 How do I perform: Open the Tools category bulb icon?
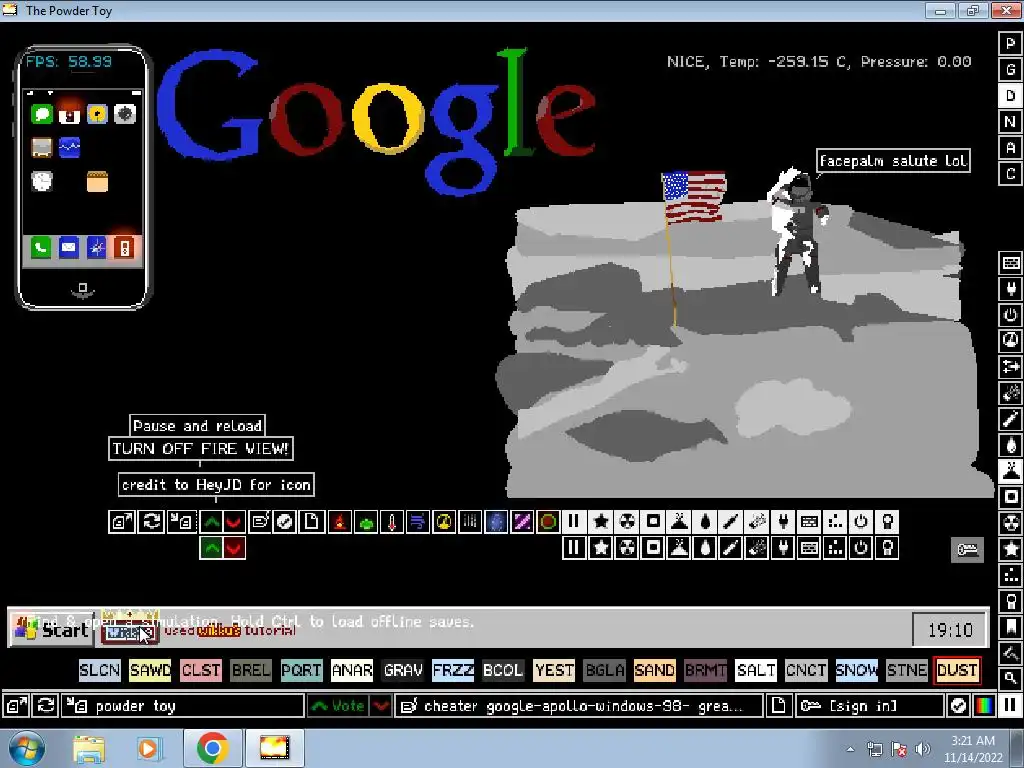pos(1010,601)
